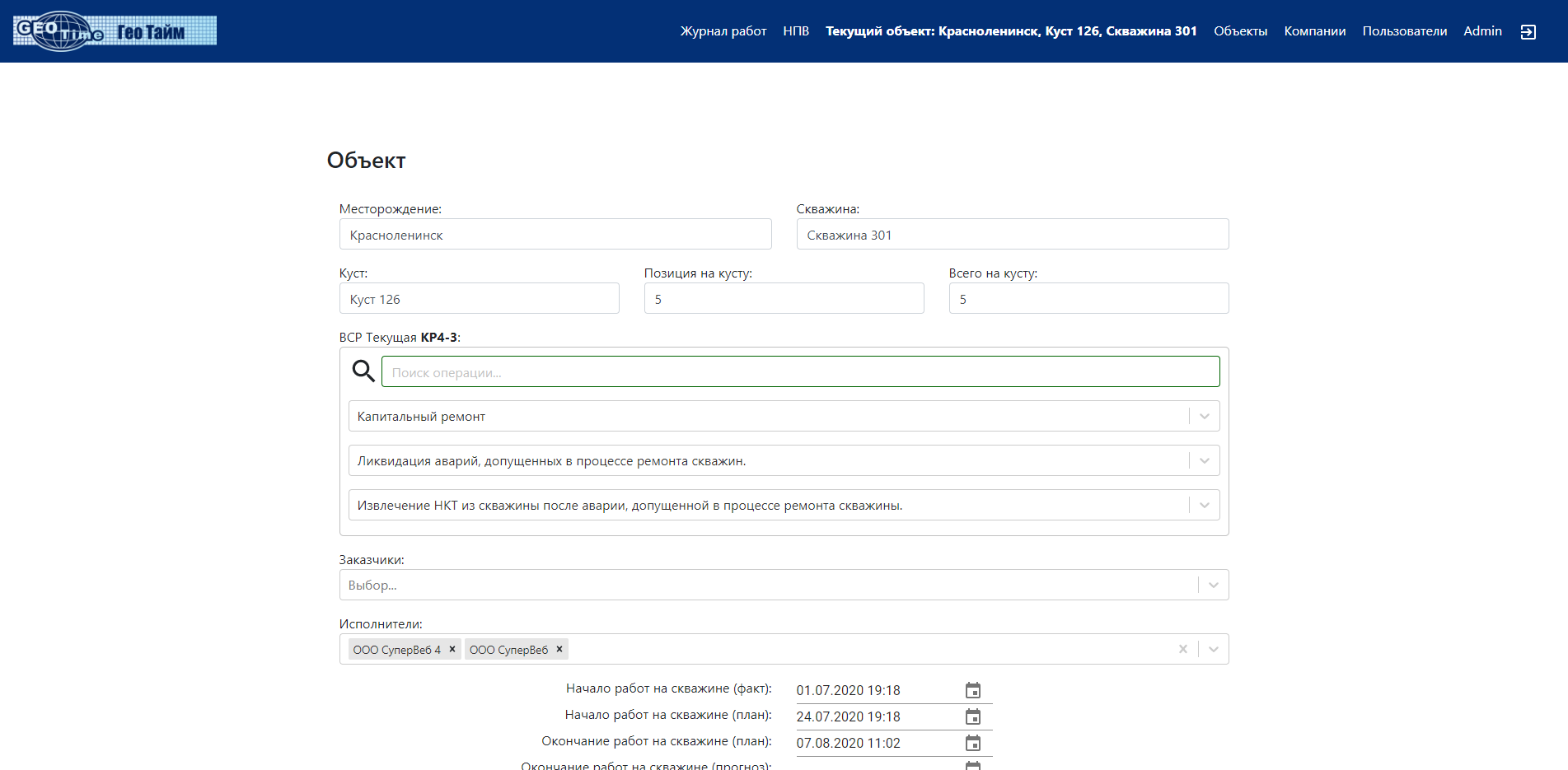
Task: Click the magnifier search icon
Action: [x=363, y=371]
